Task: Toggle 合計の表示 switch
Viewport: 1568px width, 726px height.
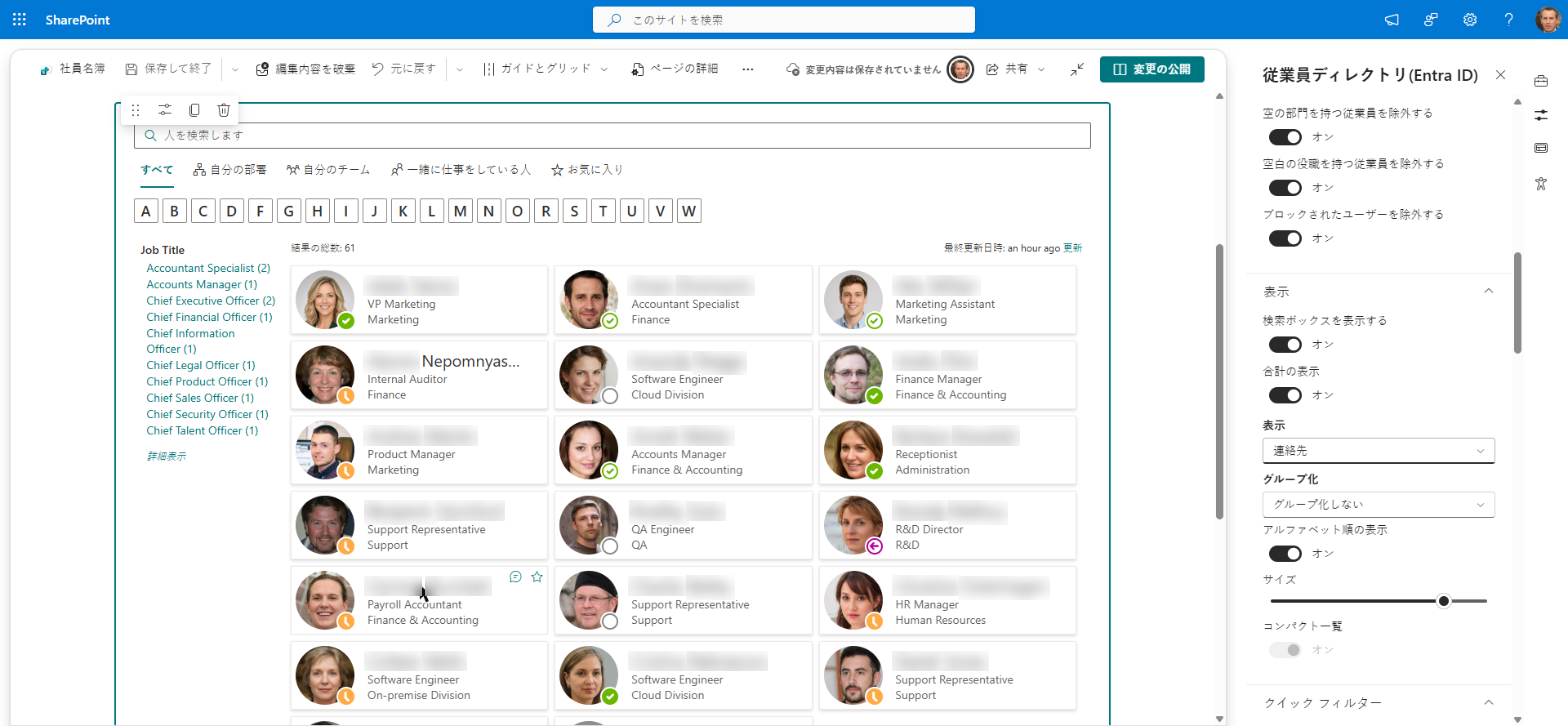Action: point(1285,395)
